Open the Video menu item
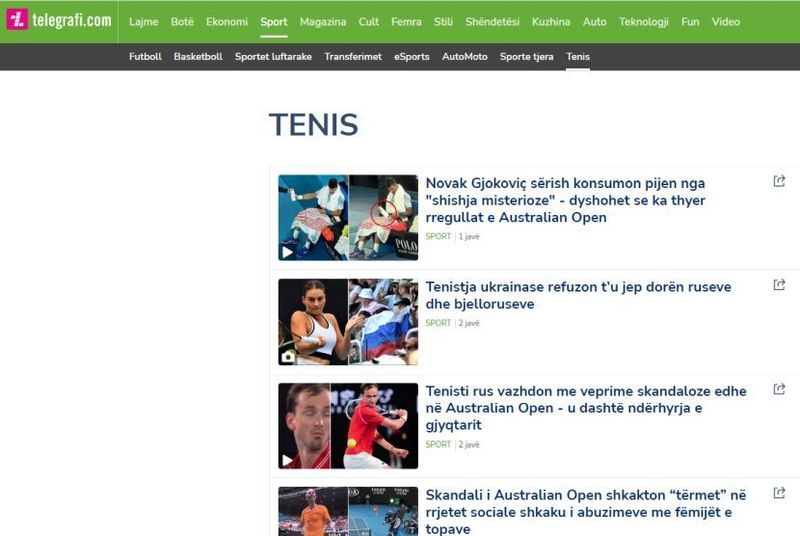This screenshot has height=536, width=800. click(x=726, y=22)
